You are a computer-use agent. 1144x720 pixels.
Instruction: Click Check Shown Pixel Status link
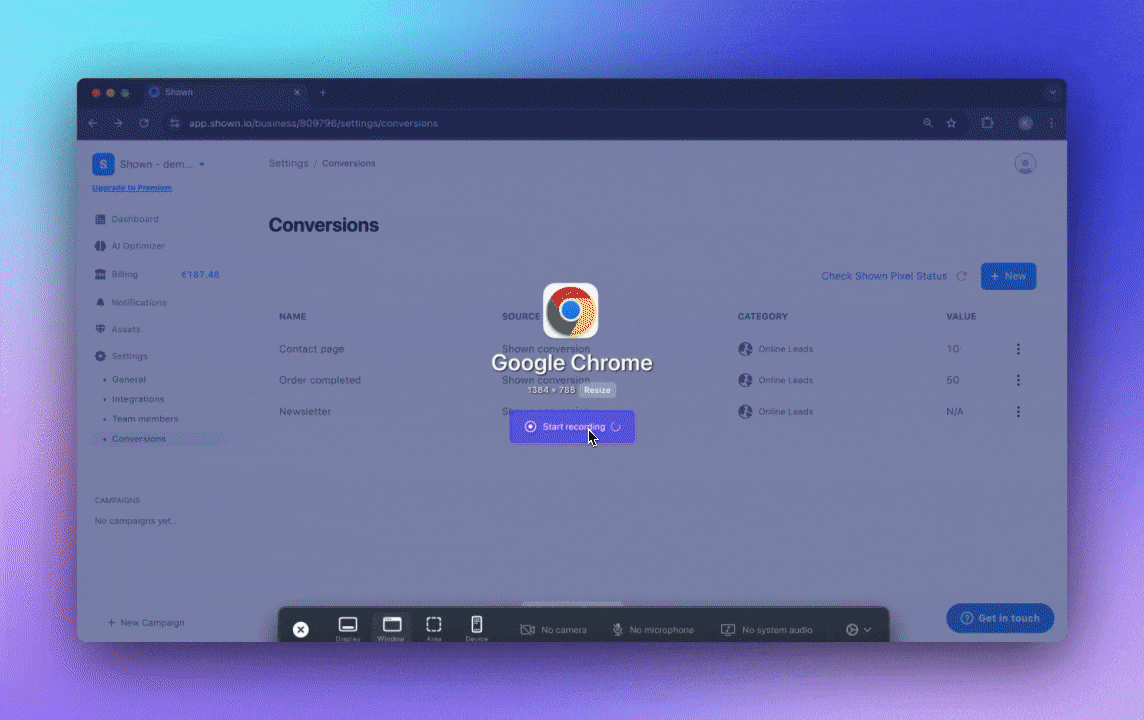pyautogui.click(x=884, y=276)
